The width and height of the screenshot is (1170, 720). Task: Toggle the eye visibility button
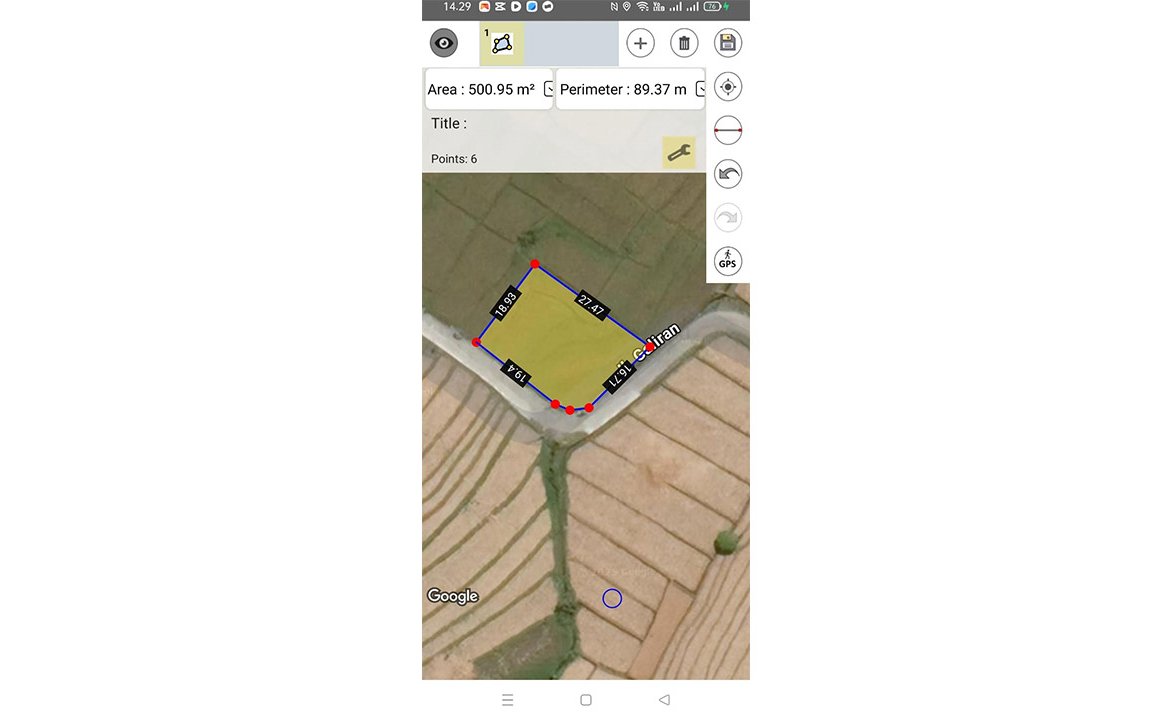point(444,43)
